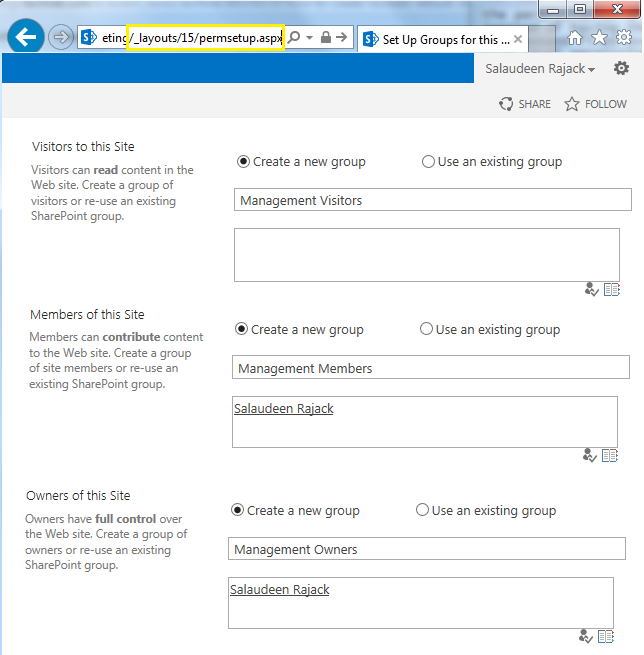Click the browser back arrow button

click(26, 37)
